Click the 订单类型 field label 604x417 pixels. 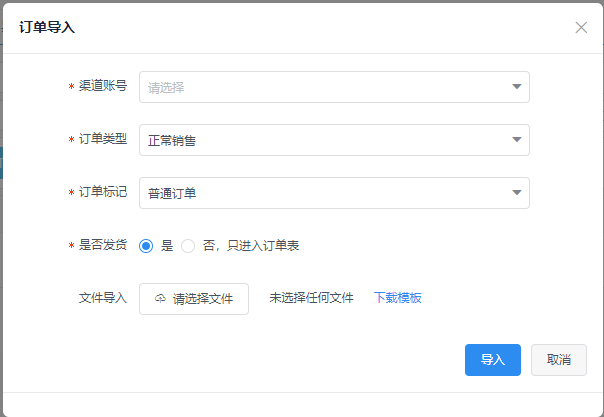click(x=103, y=139)
